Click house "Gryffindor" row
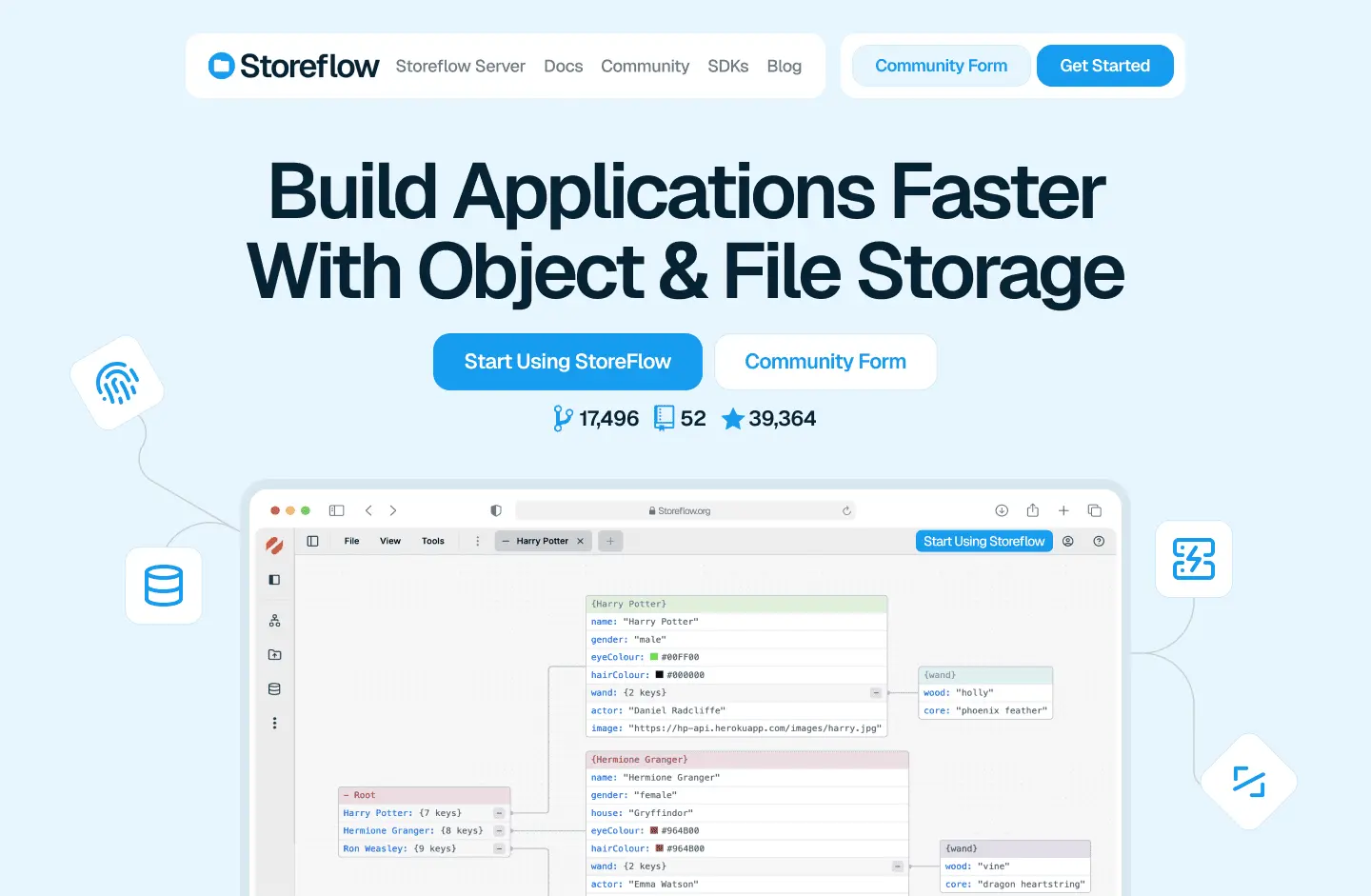Image resolution: width=1371 pixels, height=896 pixels. click(747, 813)
